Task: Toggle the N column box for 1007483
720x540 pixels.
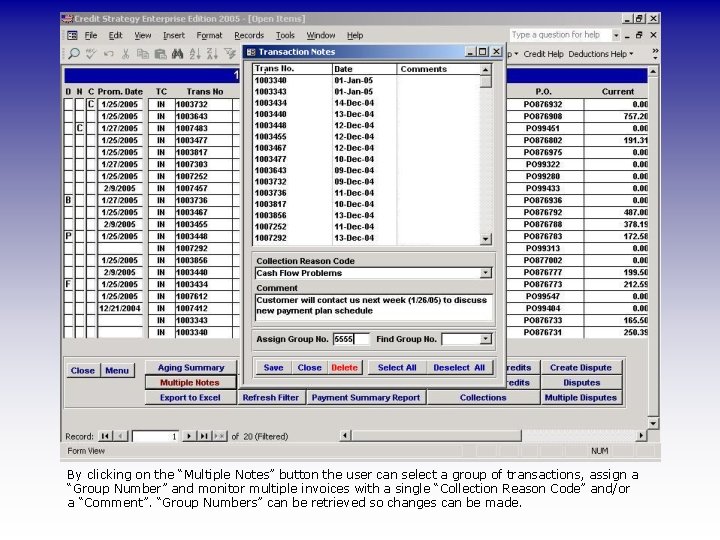Action: tap(79, 128)
